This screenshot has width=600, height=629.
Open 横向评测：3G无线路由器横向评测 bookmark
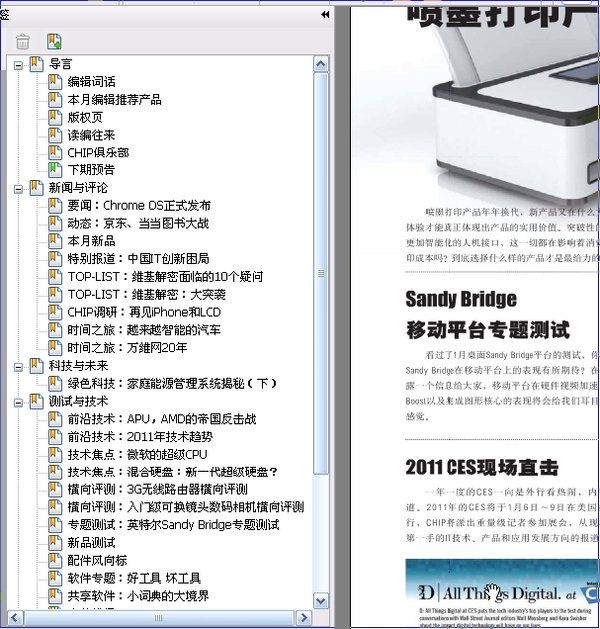pos(158,489)
